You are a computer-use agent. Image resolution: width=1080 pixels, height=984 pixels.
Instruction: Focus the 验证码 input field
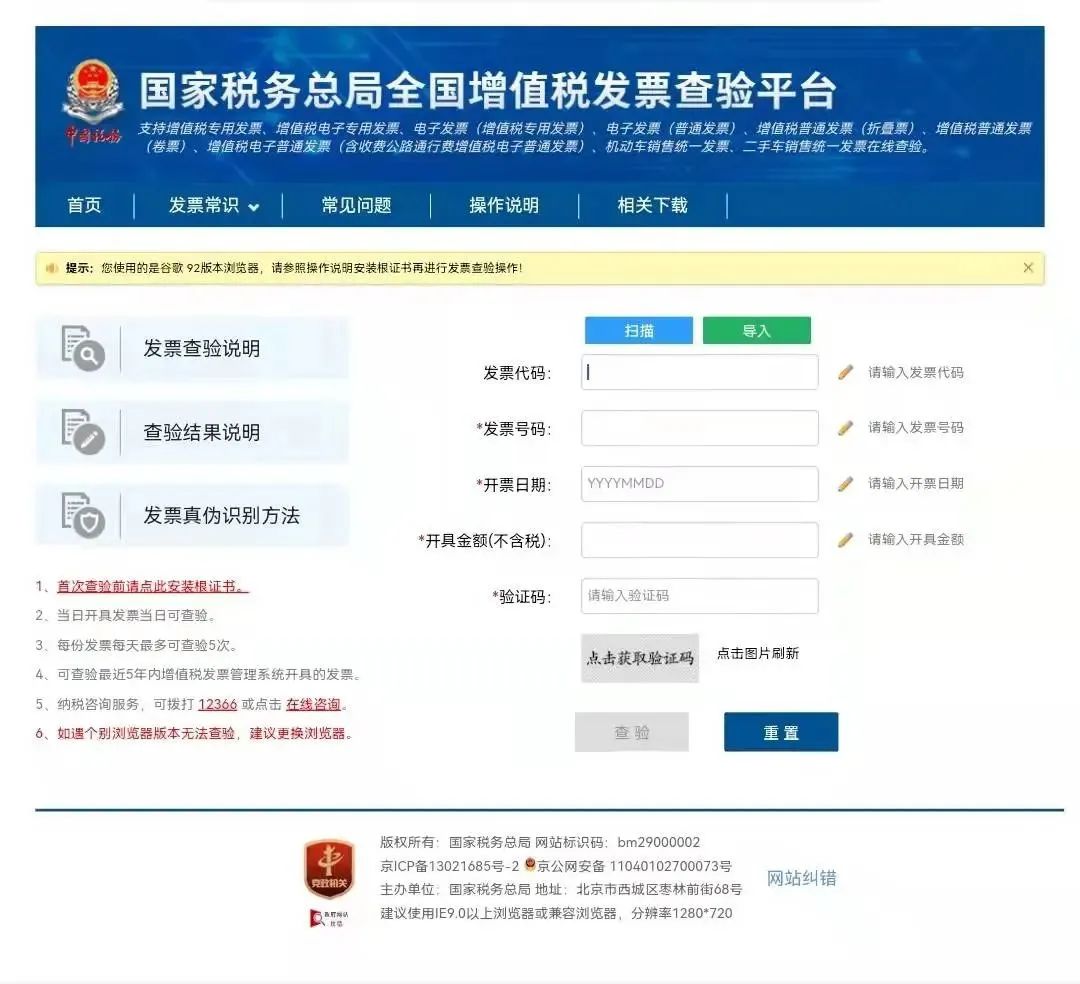pyautogui.click(x=700, y=596)
